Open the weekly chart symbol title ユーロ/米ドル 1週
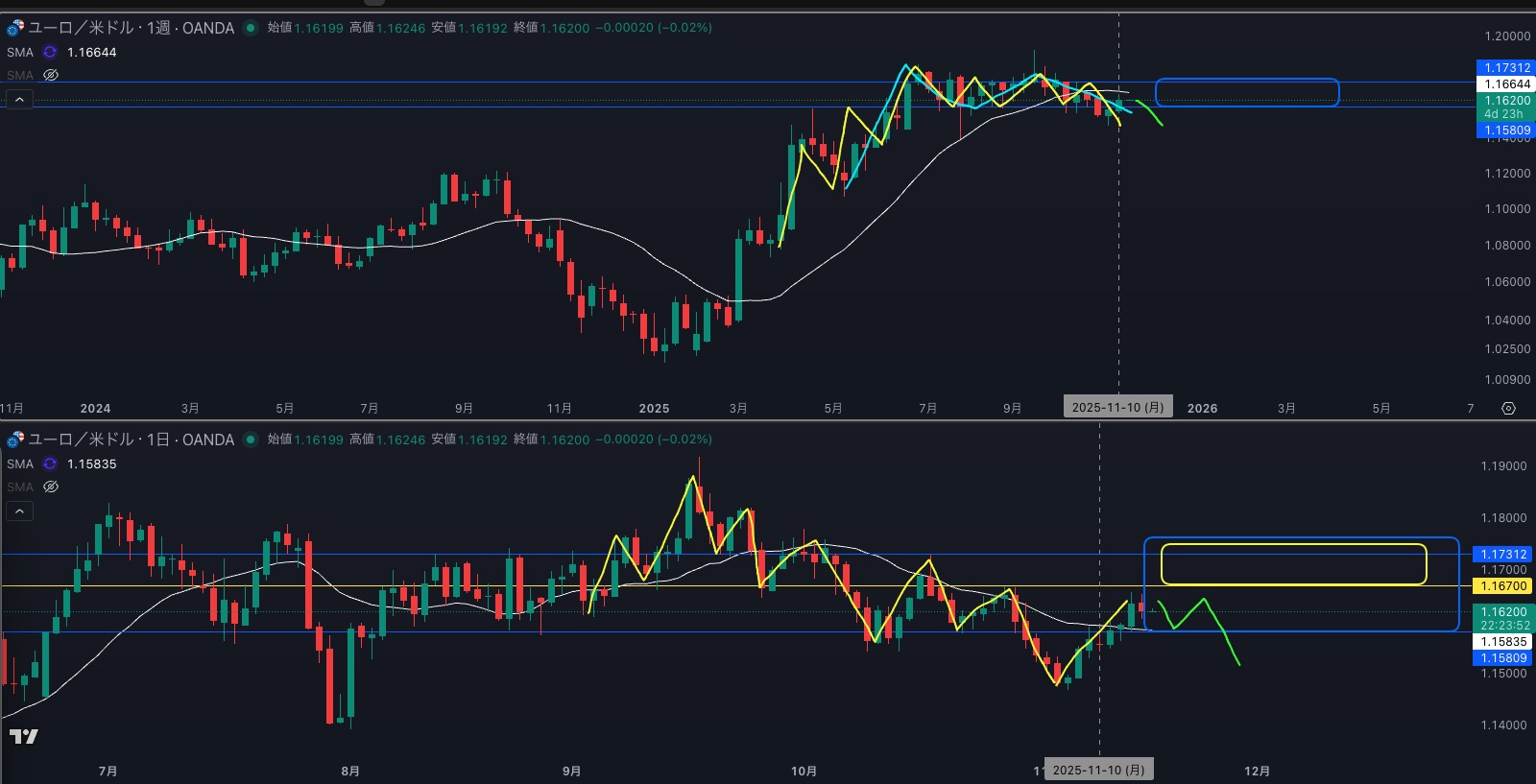1536x784 pixels. [131, 28]
